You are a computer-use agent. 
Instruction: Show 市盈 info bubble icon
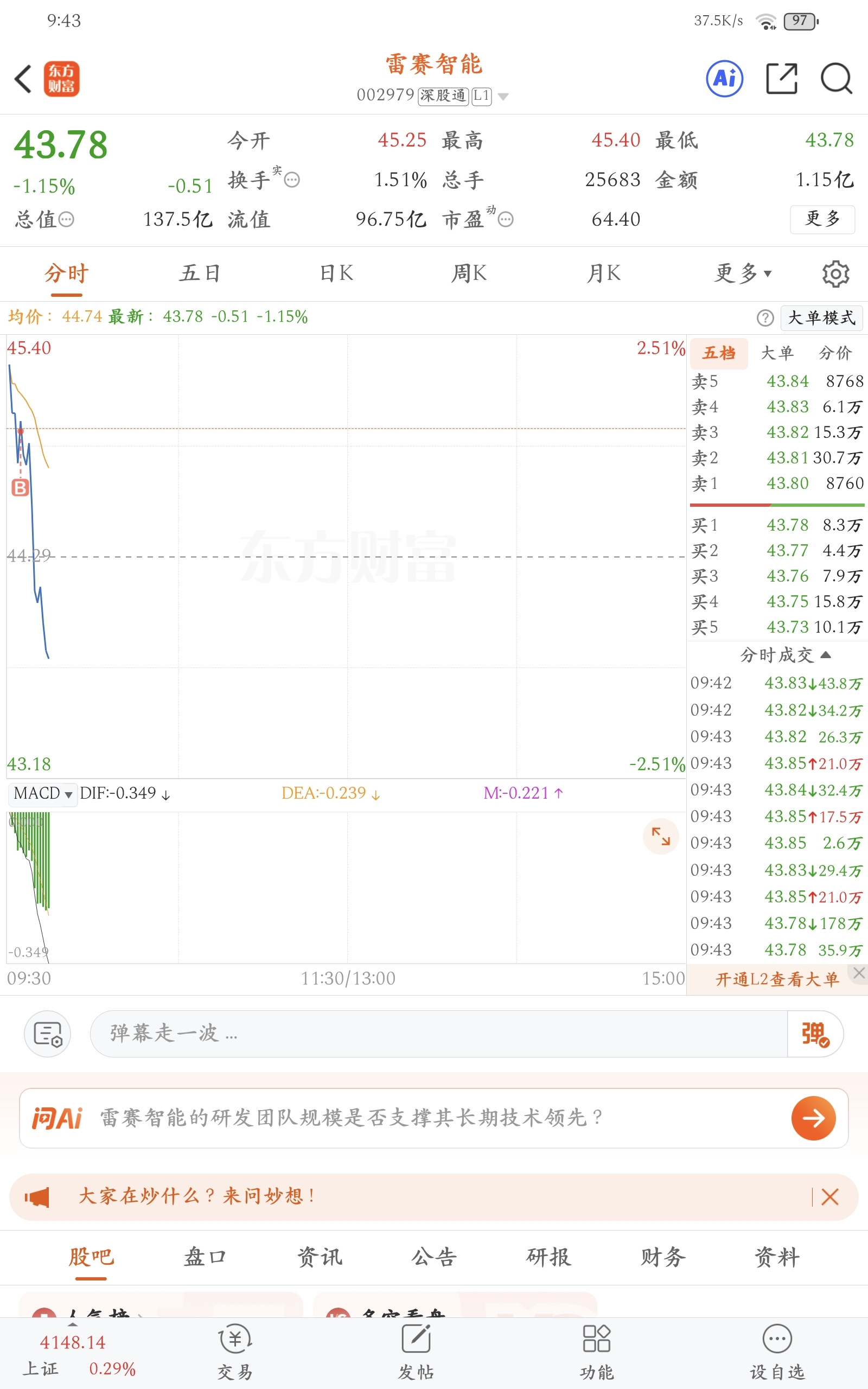click(506, 219)
